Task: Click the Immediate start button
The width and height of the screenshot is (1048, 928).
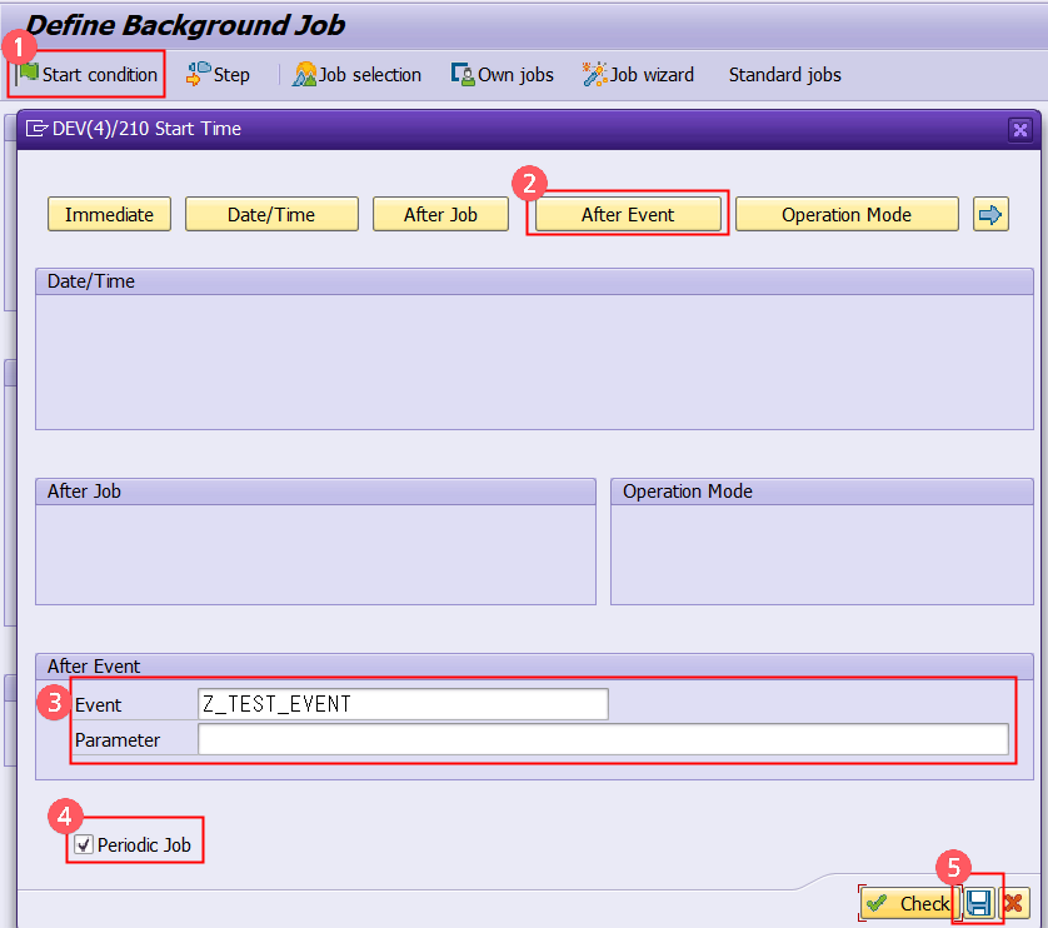Action: [110, 215]
